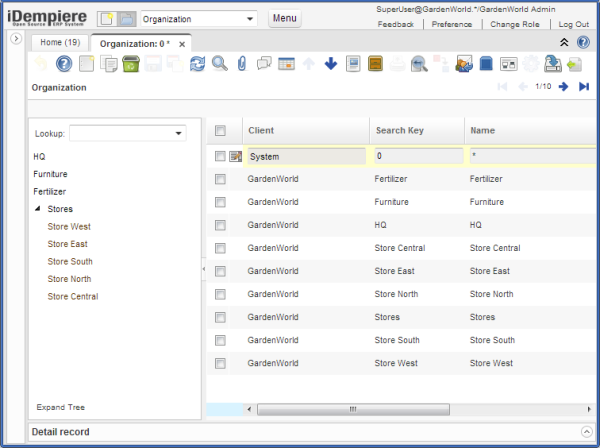Screen dimensions: 600x448
Task: Open the Report icon in the toolbar
Action: pyautogui.click(x=353, y=64)
